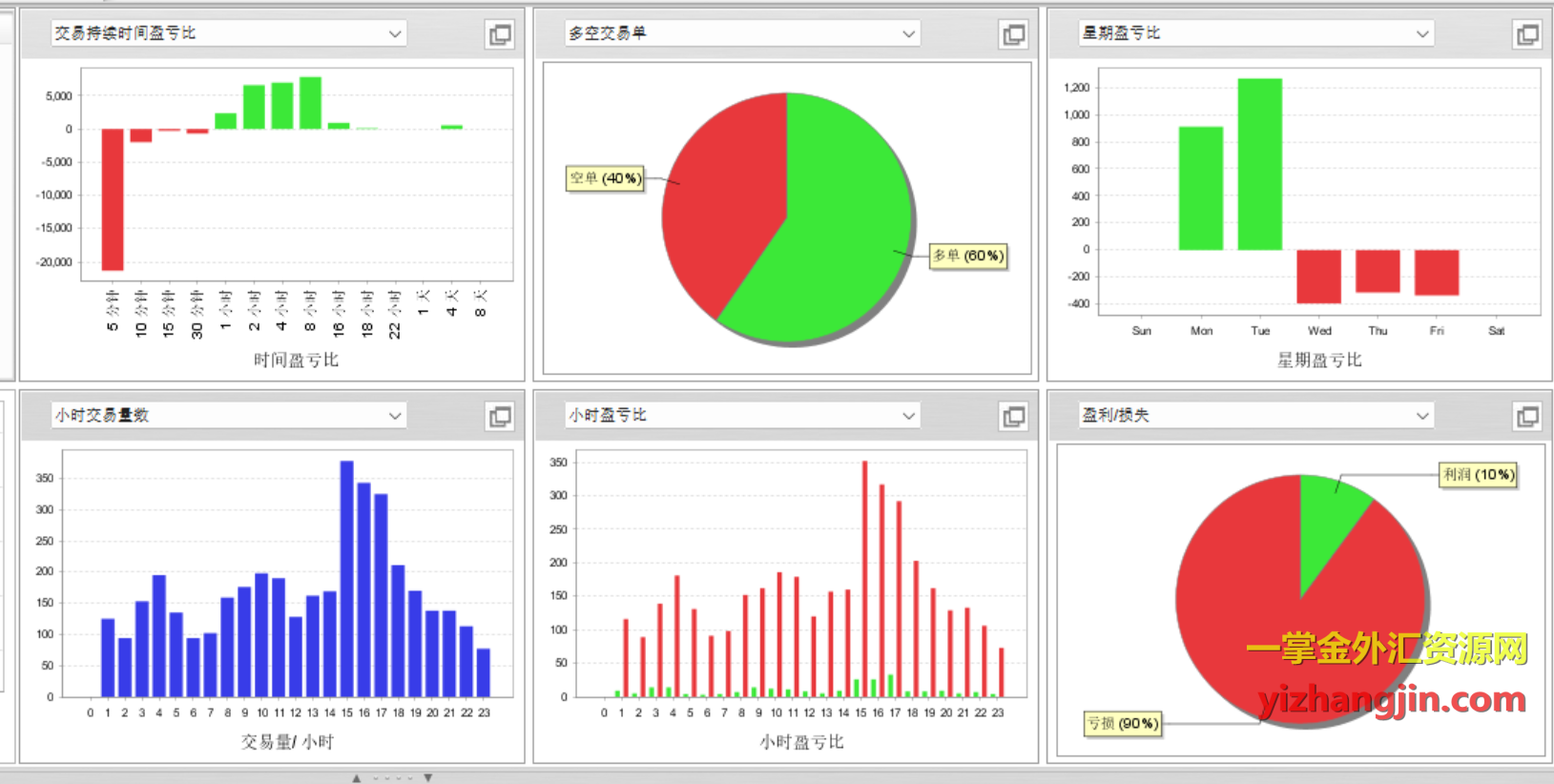Maximize the 交易持续时间盈亏比 chart panel
The image size is (1554, 784).
[500, 35]
